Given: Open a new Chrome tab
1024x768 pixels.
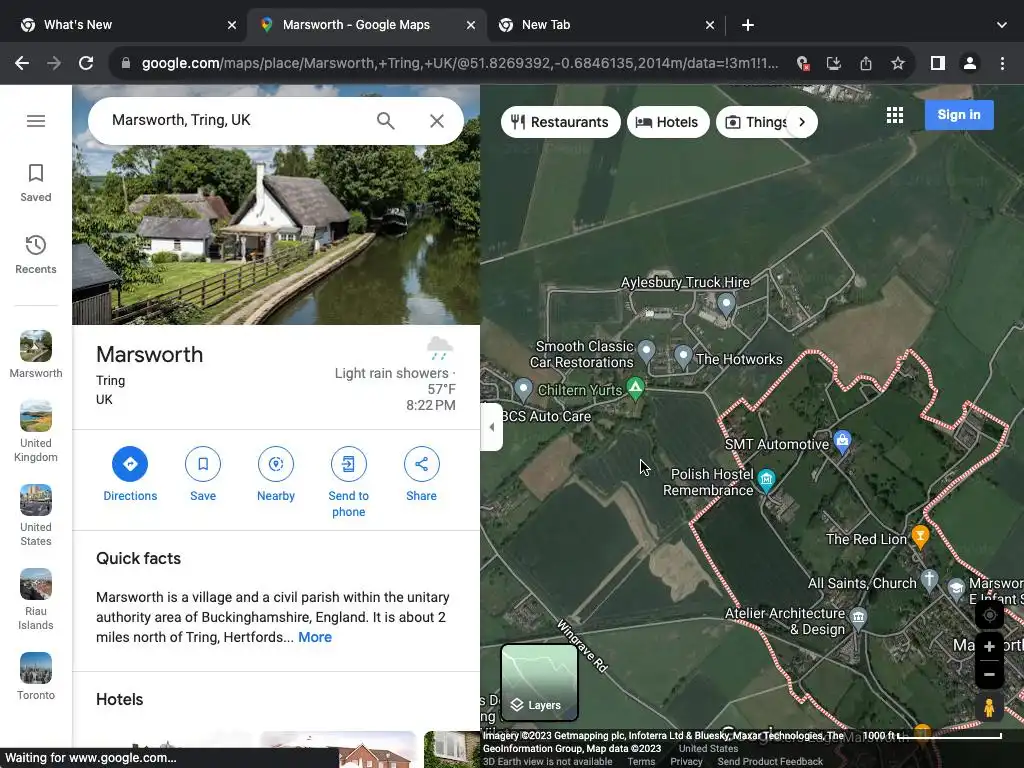Looking at the screenshot, I should (x=748, y=25).
